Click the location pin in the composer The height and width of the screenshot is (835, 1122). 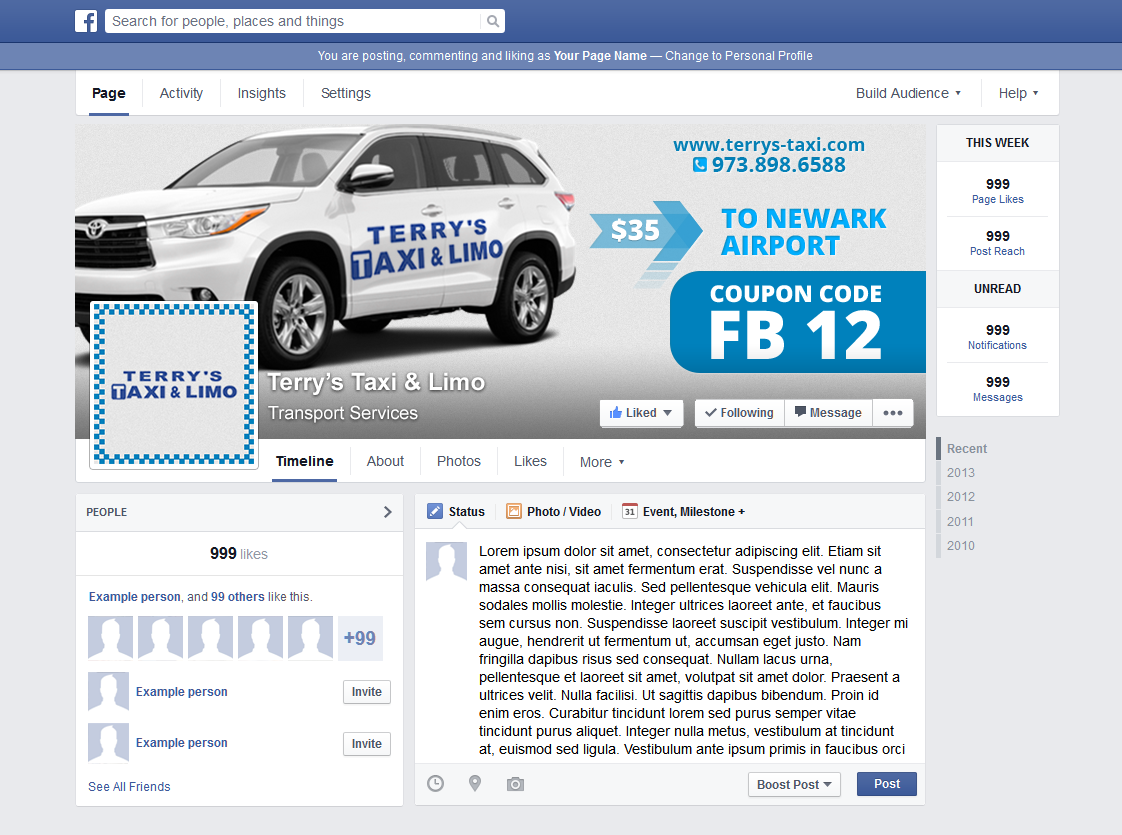point(475,784)
